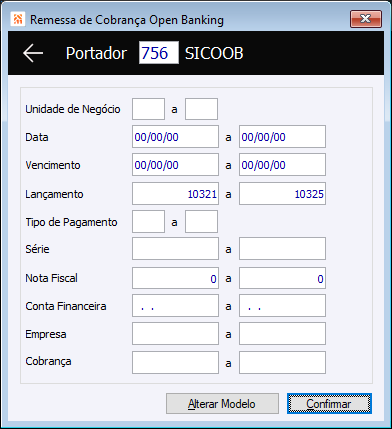Click the first Tipo de Pagamento field
Viewport: 392px width, 429px height.
pyautogui.click(x=148, y=221)
